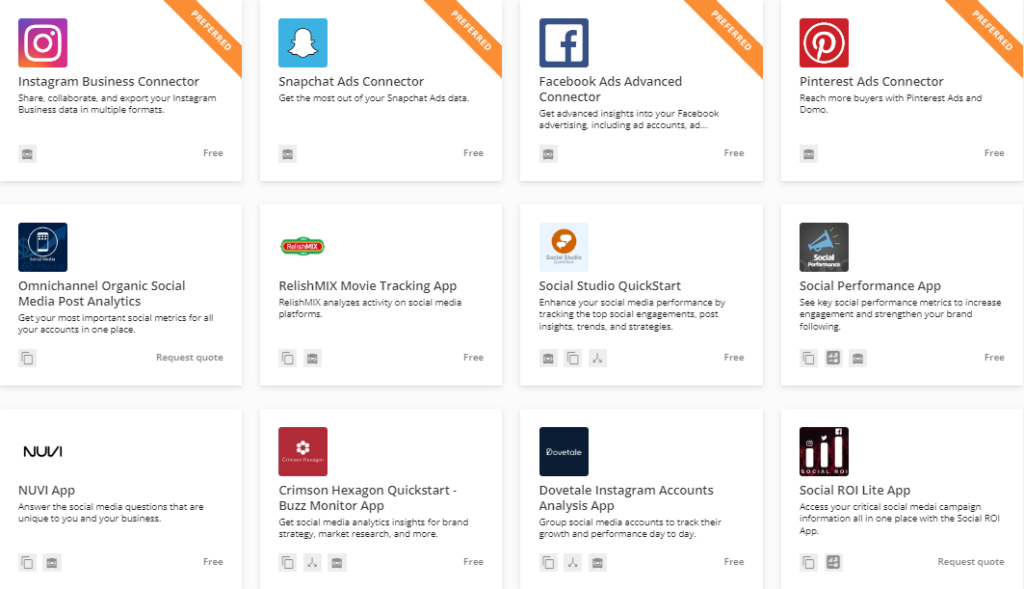
Task: Click the Facebook logo icon
Action: [564, 43]
